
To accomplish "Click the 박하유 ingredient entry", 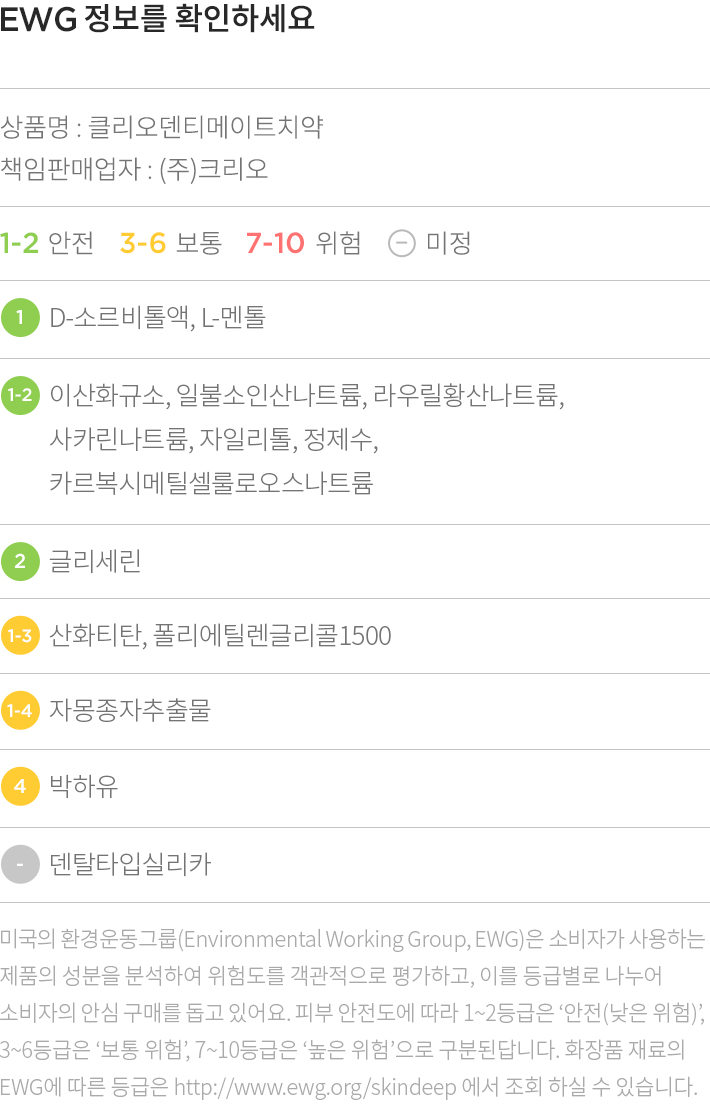I will tap(83, 786).
